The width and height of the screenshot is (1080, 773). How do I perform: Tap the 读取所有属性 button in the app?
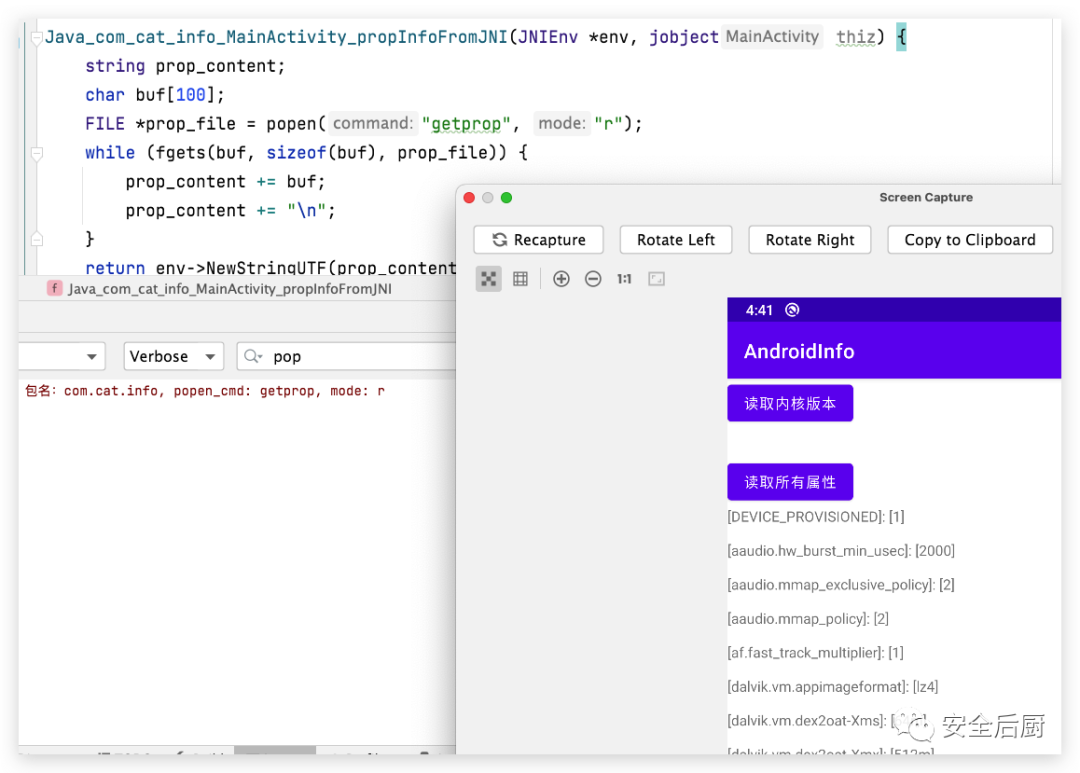click(x=789, y=482)
